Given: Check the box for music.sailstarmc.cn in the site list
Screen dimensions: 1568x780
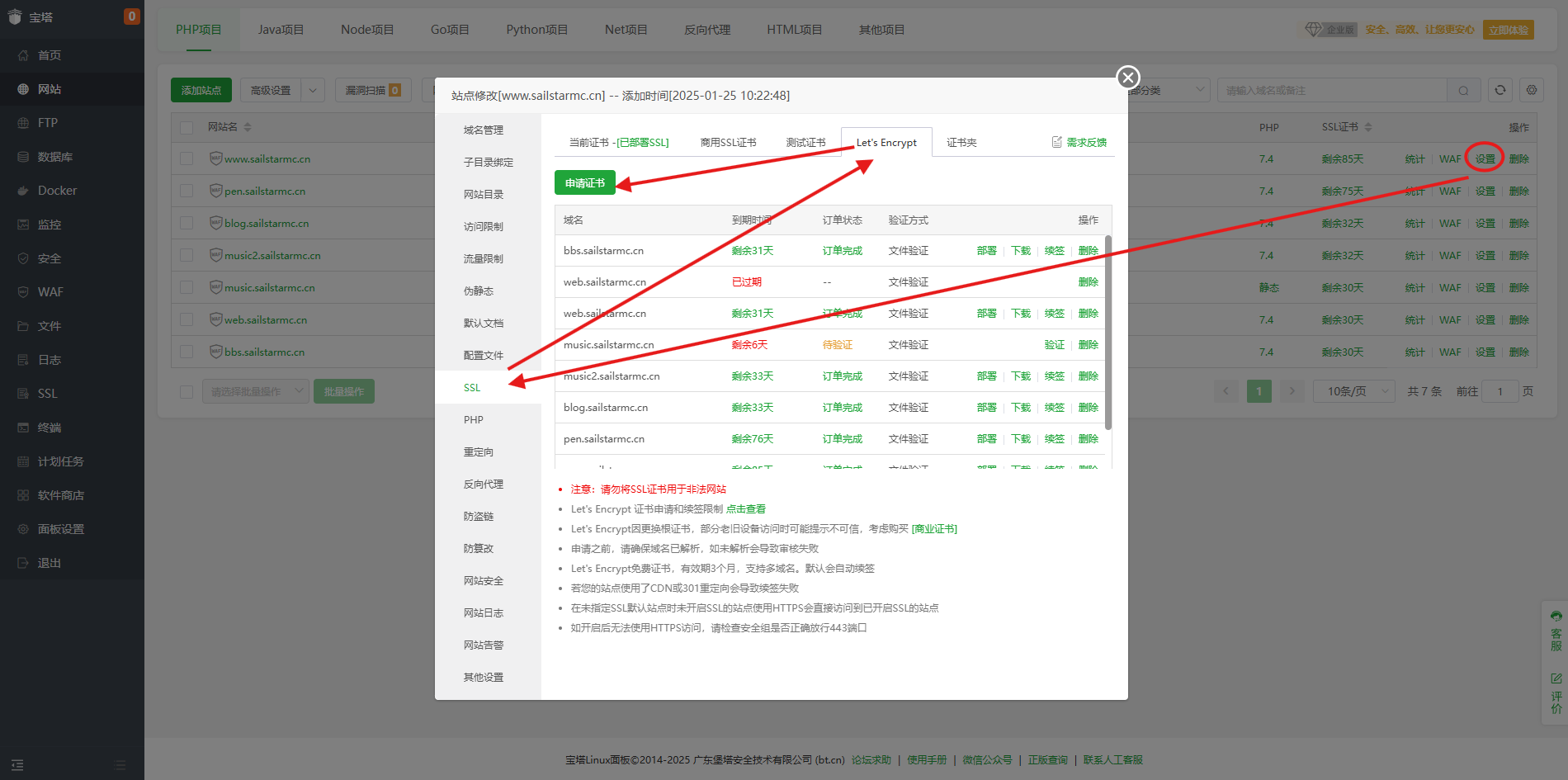Looking at the screenshot, I should pyautogui.click(x=187, y=287).
